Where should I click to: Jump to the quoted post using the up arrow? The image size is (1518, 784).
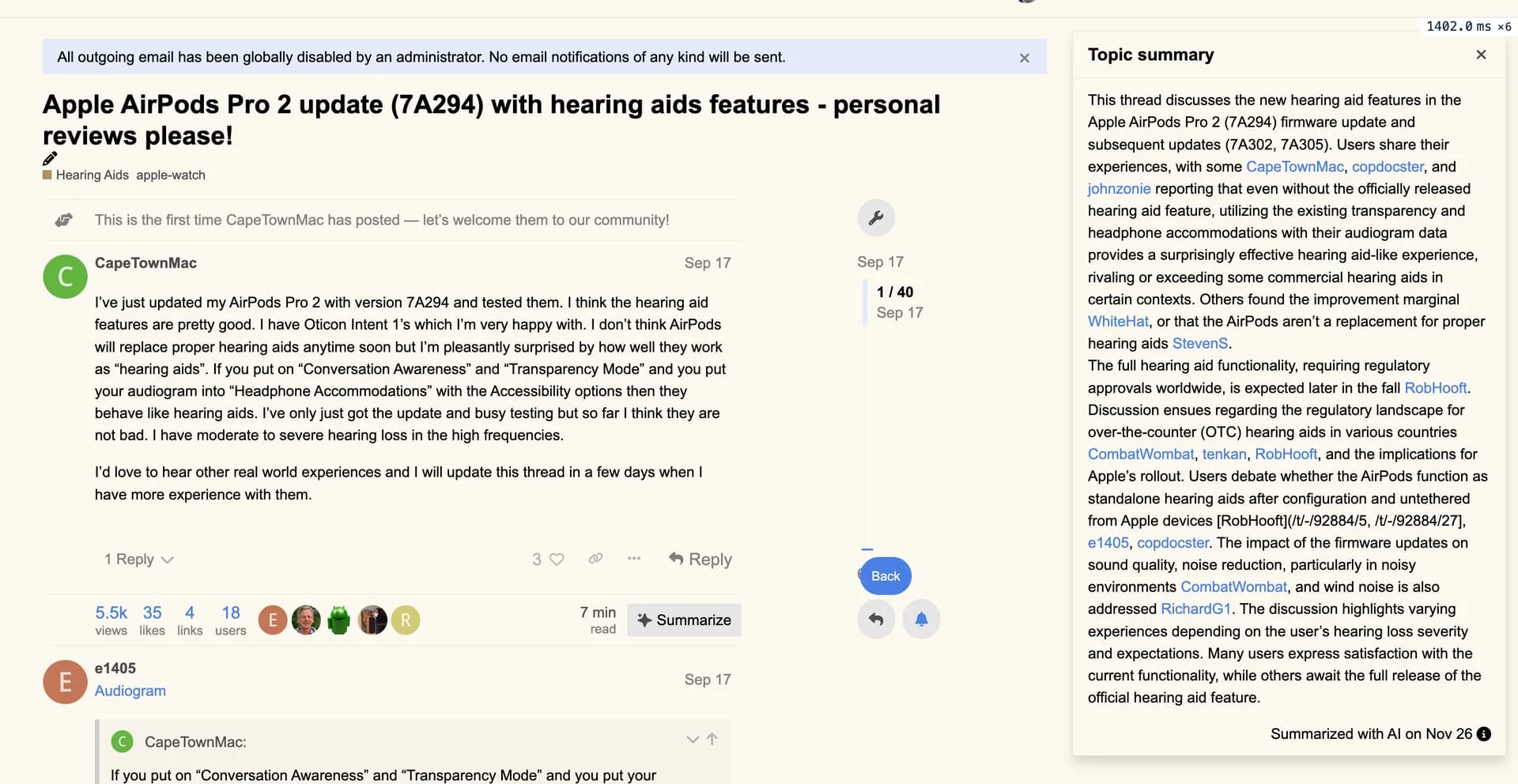[712, 740]
